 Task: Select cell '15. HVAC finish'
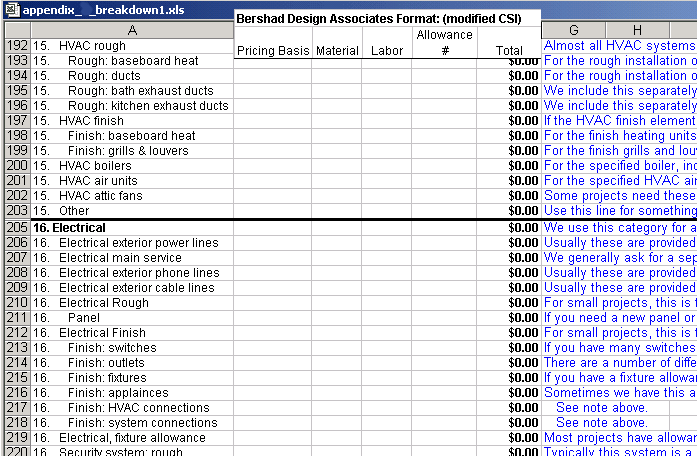(132, 120)
